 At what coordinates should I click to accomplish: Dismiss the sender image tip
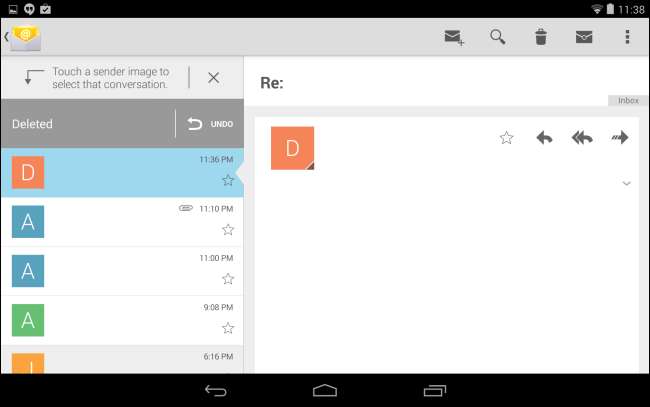[213, 78]
